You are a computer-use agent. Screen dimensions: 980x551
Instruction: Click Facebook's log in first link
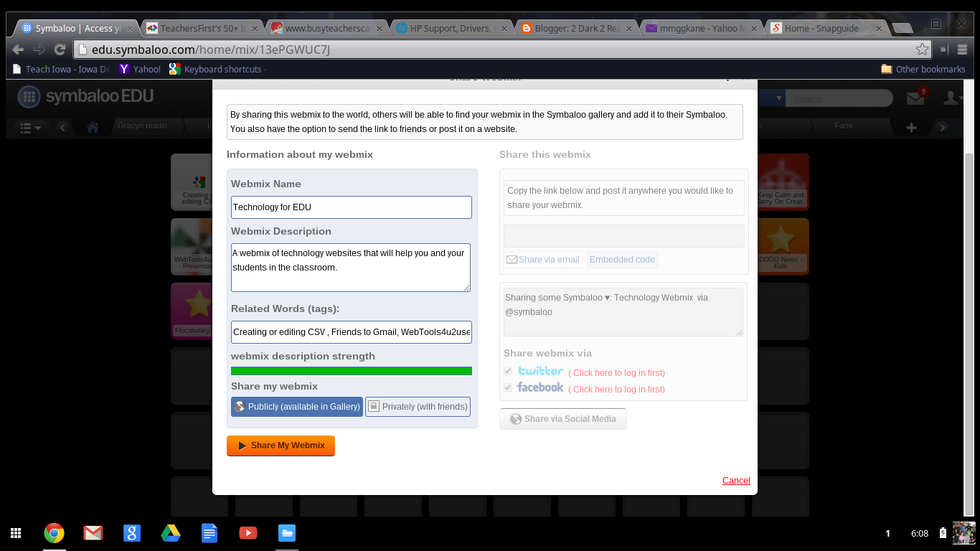[616, 389]
